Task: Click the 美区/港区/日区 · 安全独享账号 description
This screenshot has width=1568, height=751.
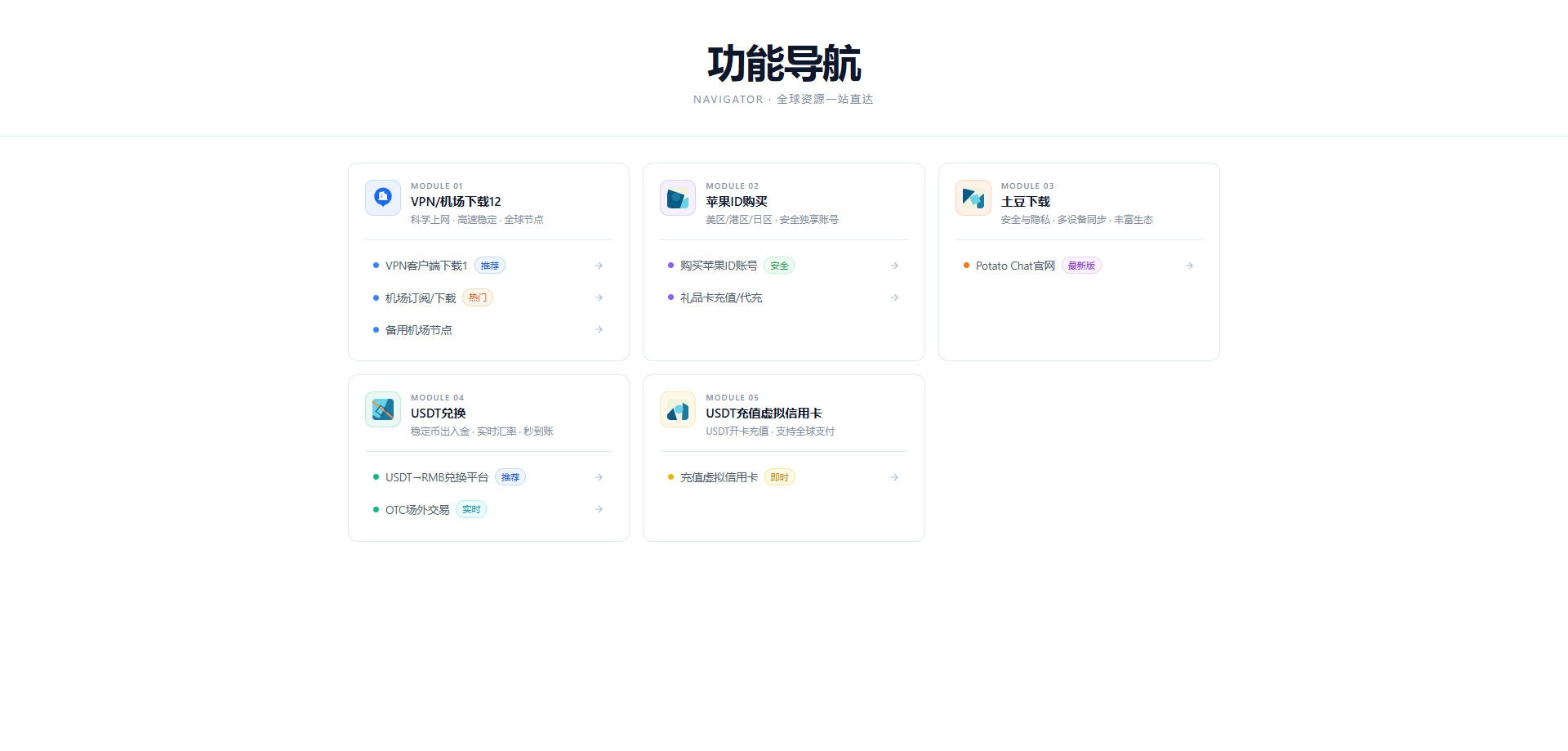Action: [x=772, y=220]
